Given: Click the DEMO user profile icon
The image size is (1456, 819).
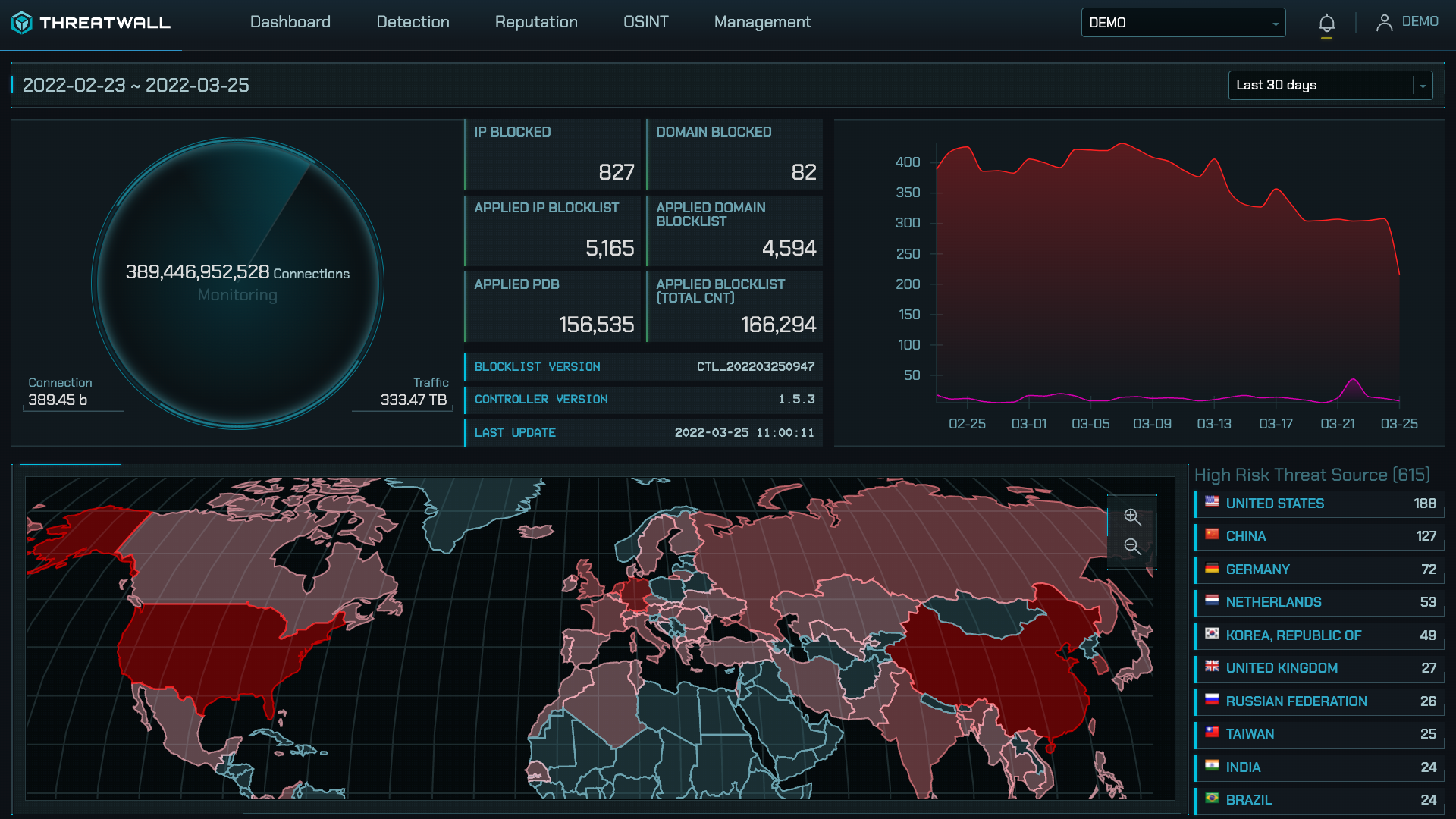Looking at the screenshot, I should tap(1384, 23).
